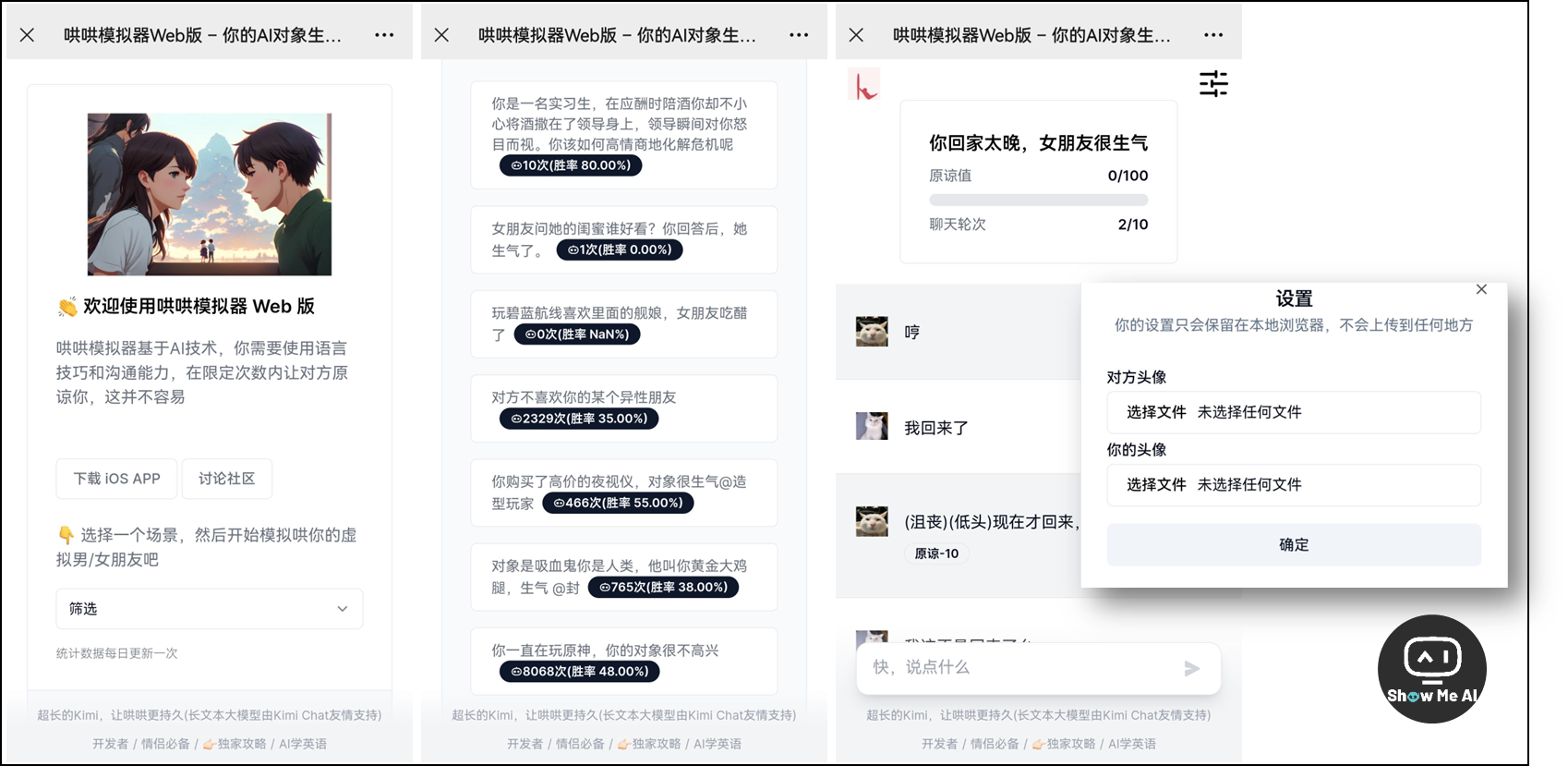Screen dimensions: 1568x766
Task: Open the 独家攻略 link in the middle window footer
Action: pyautogui.click(x=649, y=744)
